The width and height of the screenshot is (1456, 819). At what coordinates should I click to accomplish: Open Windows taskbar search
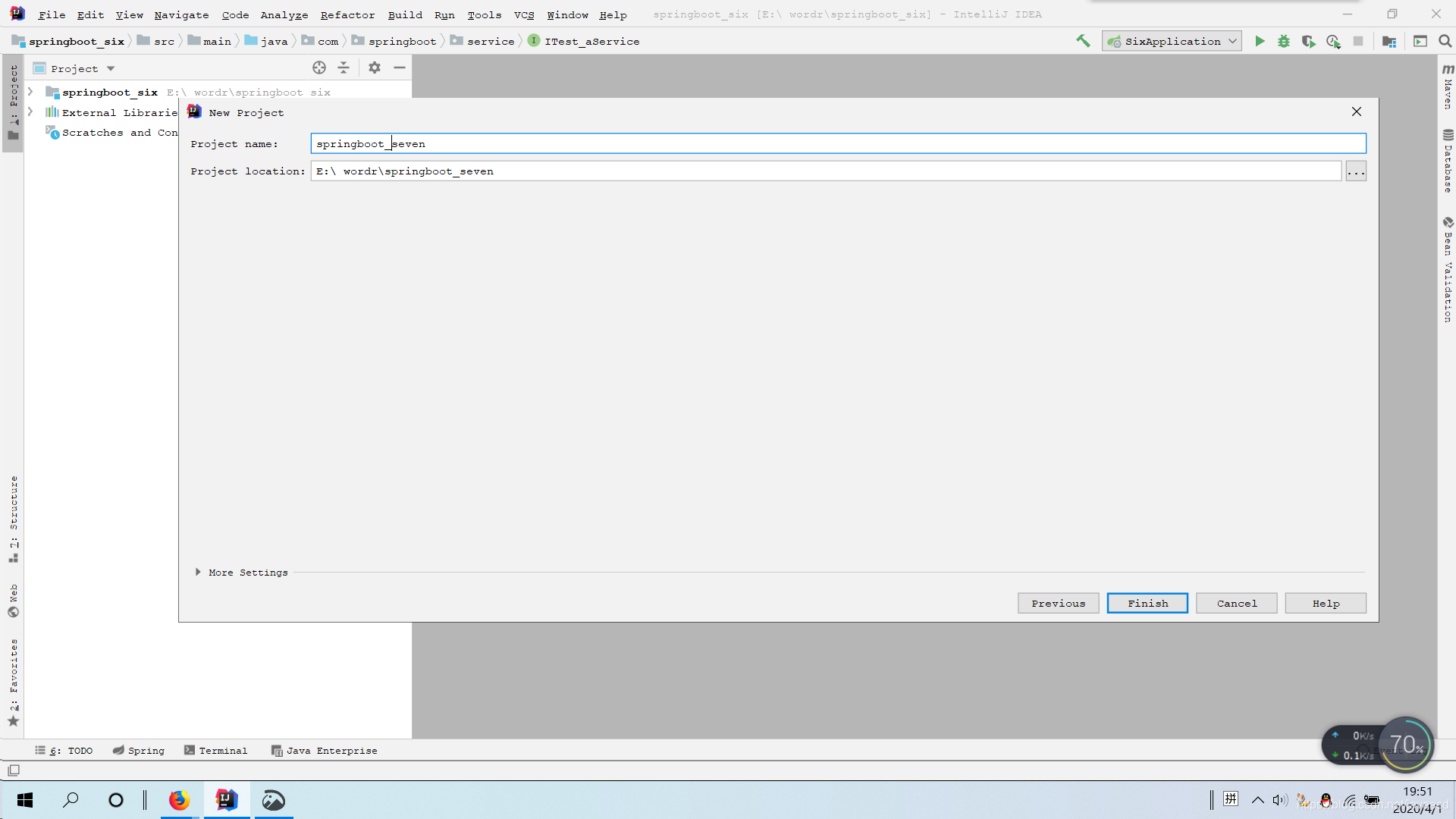pyautogui.click(x=71, y=800)
